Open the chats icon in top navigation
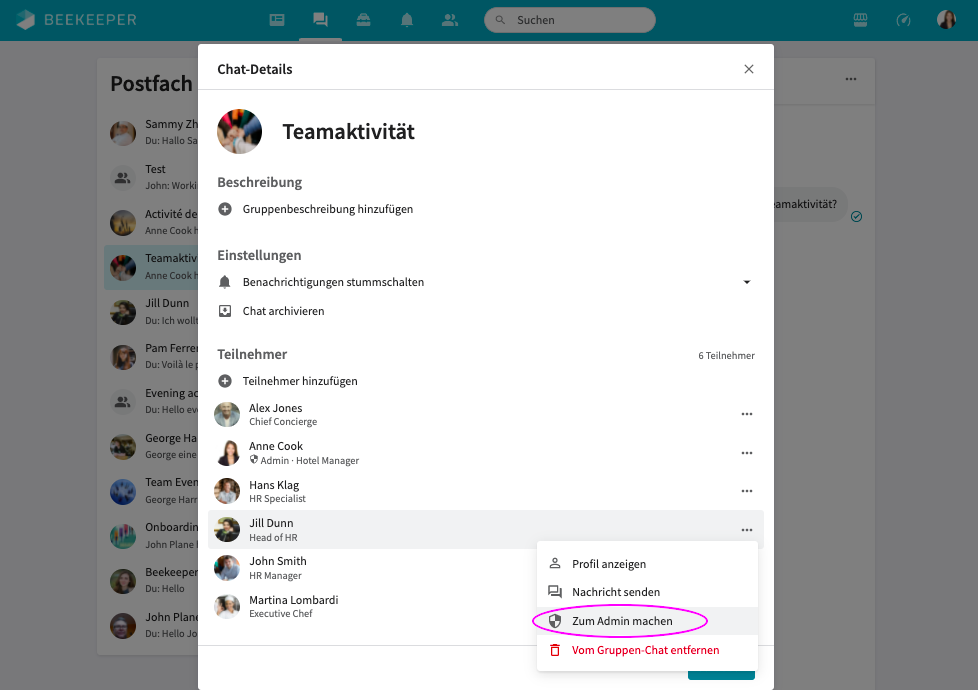Image resolution: width=978 pixels, height=690 pixels. tap(321, 20)
